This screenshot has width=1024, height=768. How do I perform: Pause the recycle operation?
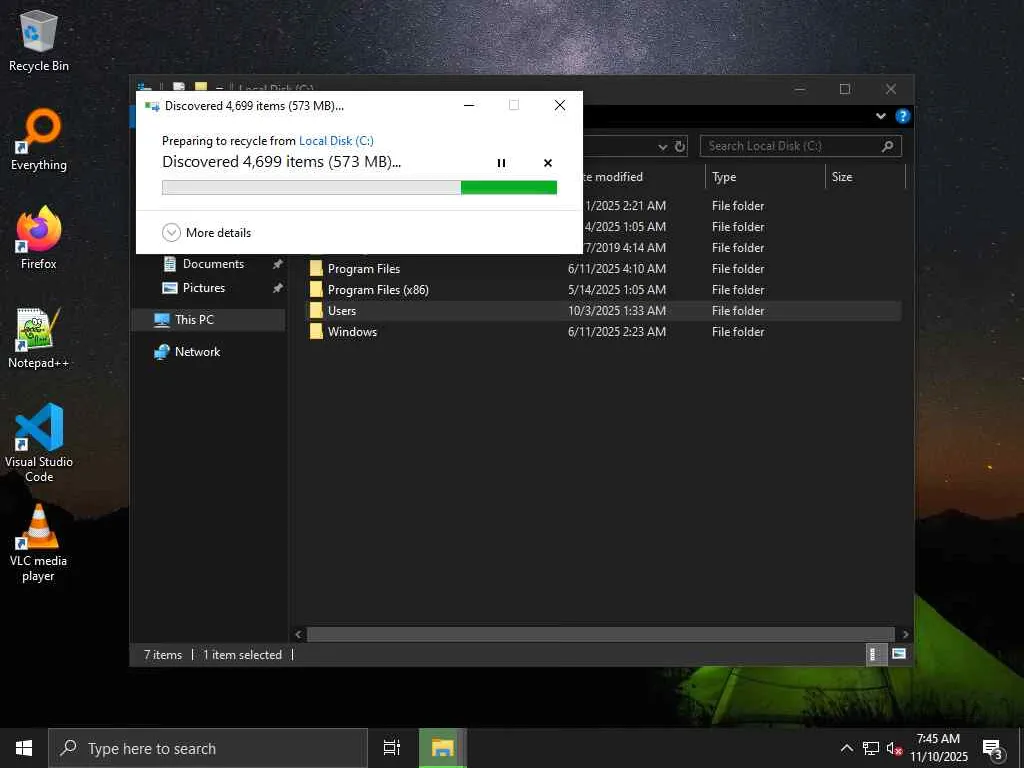[x=501, y=163]
